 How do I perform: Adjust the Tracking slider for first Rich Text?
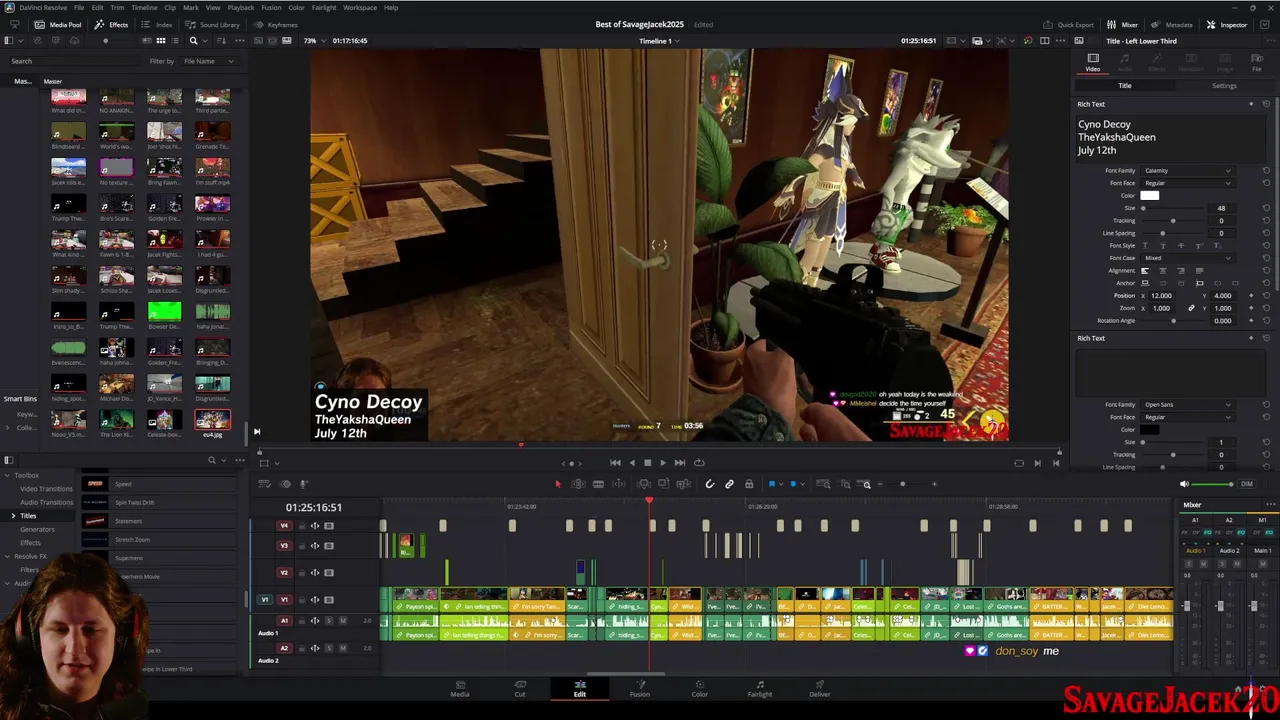pos(1173,221)
